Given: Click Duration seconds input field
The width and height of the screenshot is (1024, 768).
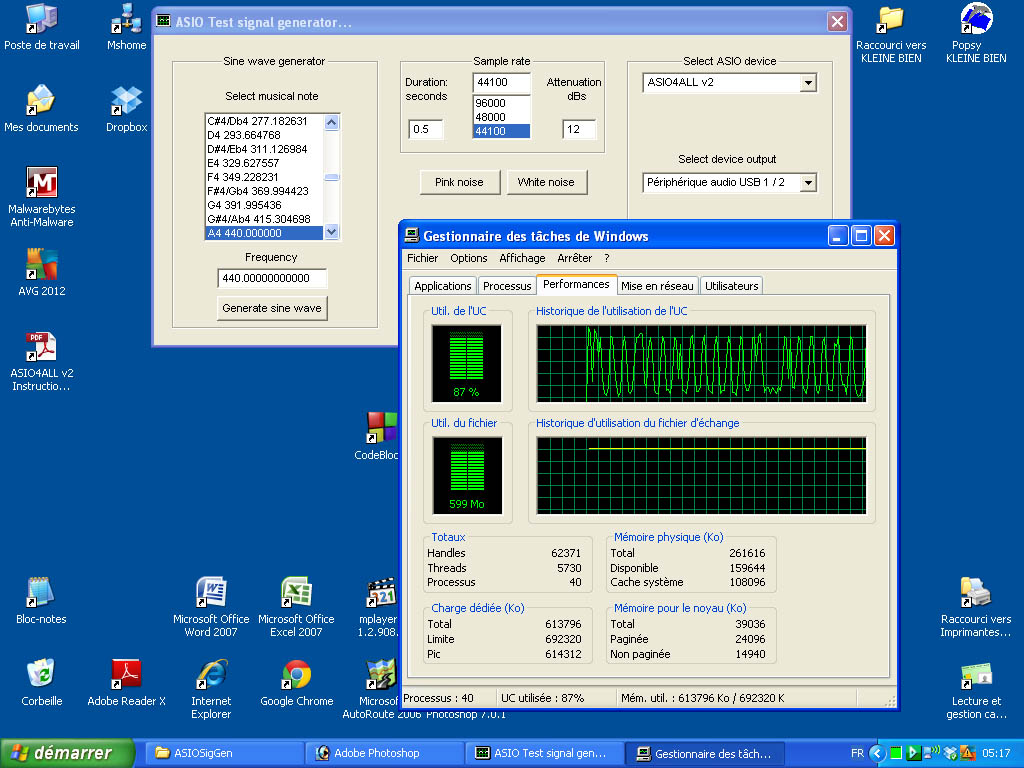Looking at the screenshot, I should coord(426,129).
